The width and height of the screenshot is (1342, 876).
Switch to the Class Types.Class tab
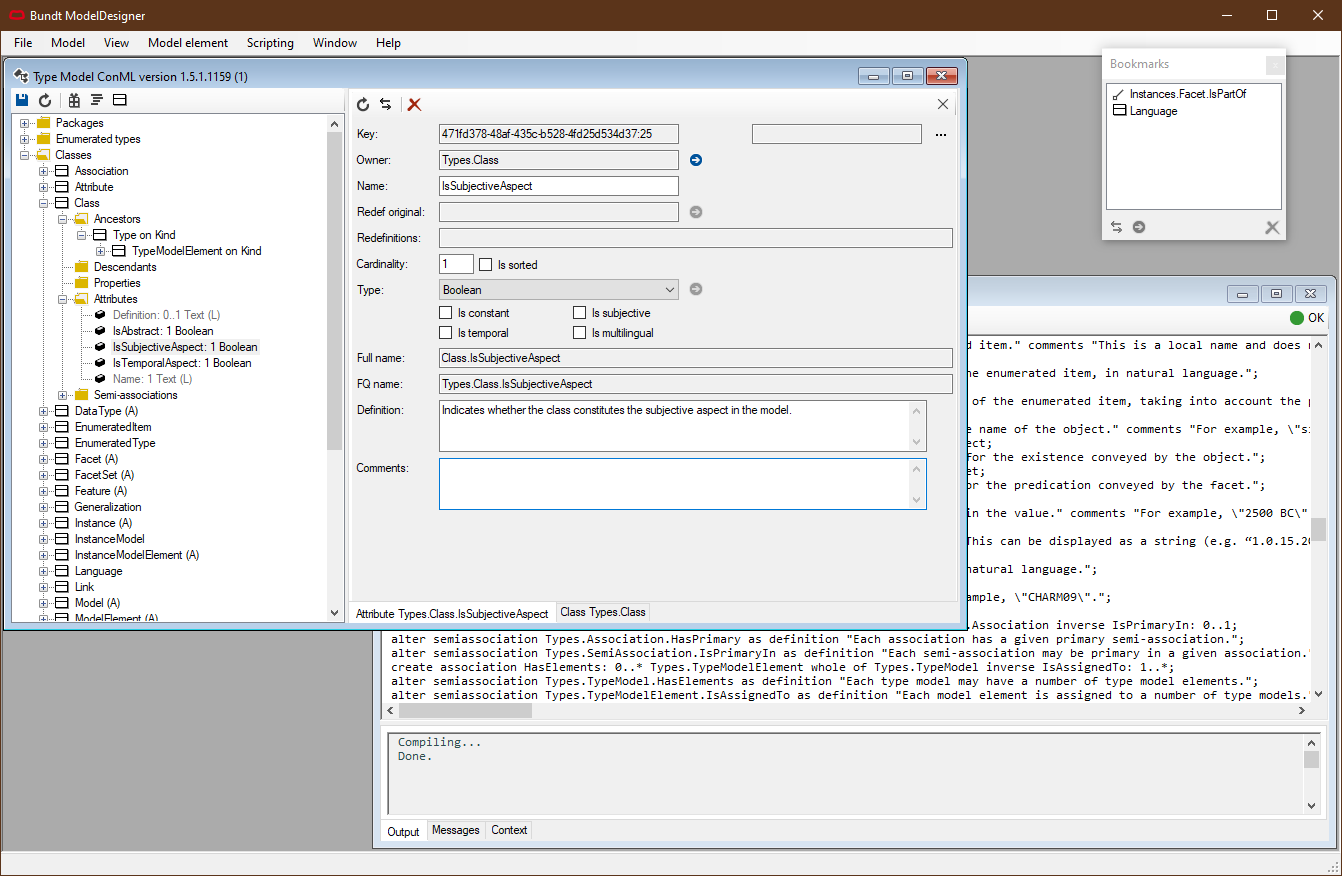(603, 612)
